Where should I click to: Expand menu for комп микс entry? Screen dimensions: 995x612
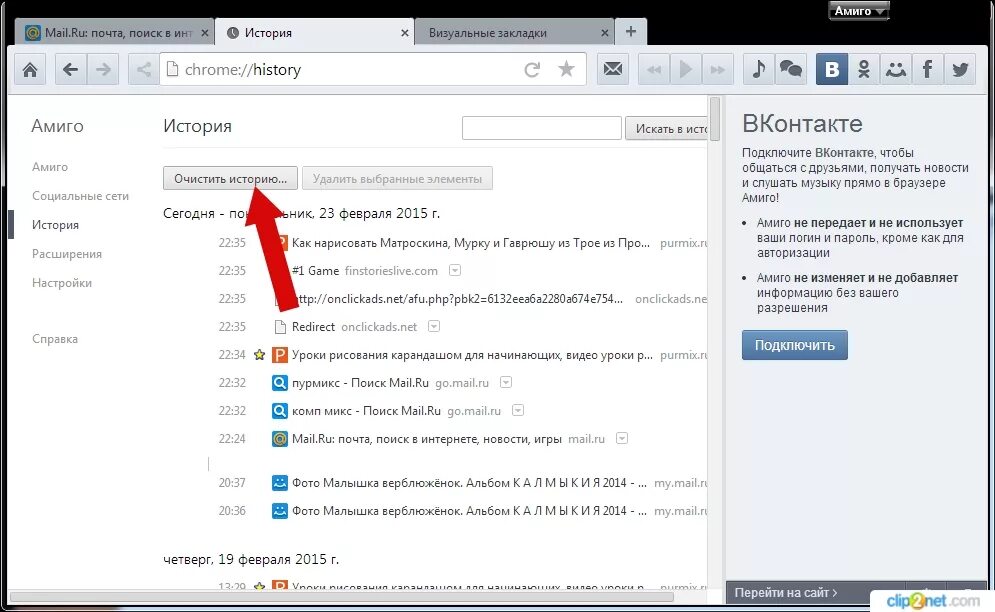point(518,410)
